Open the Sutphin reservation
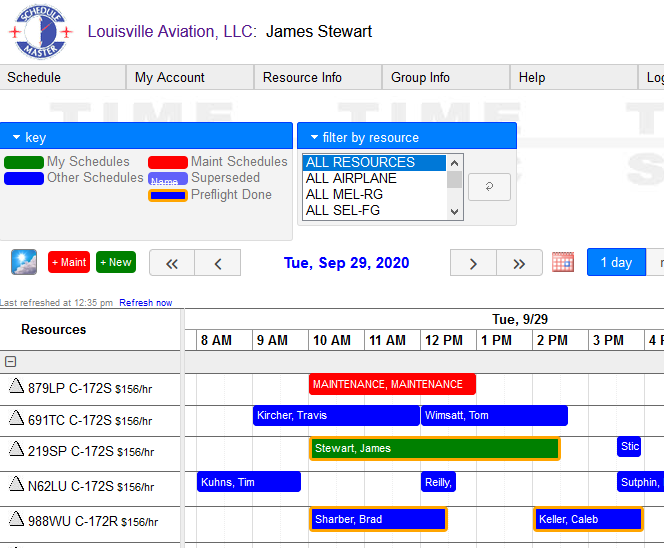The width and height of the screenshot is (664, 548). 640,482
